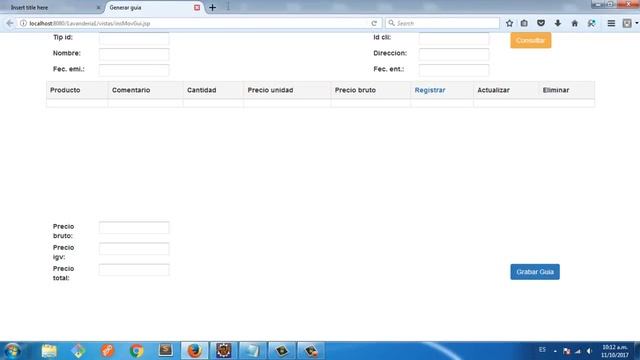This screenshot has width=640, height=360.
Task: Launch Google Chrome from the taskbar
Action: click(x=136, y=351)
